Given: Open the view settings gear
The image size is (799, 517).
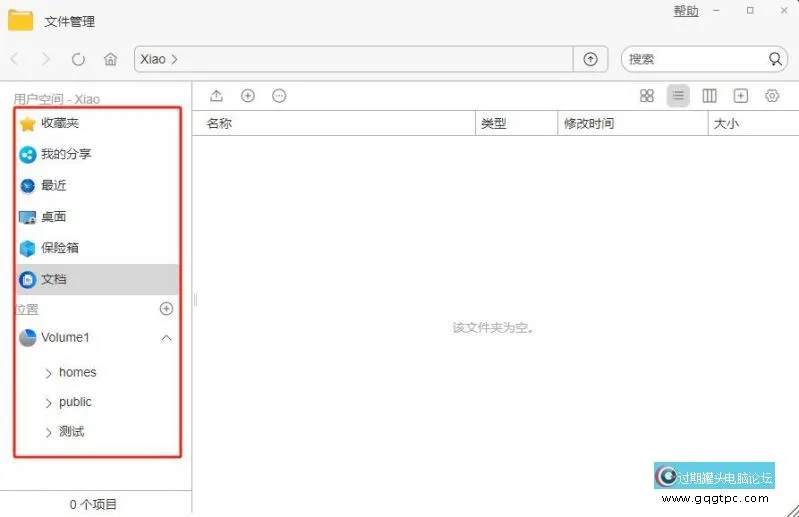Looking at the screenshot, I should [771, 95].
